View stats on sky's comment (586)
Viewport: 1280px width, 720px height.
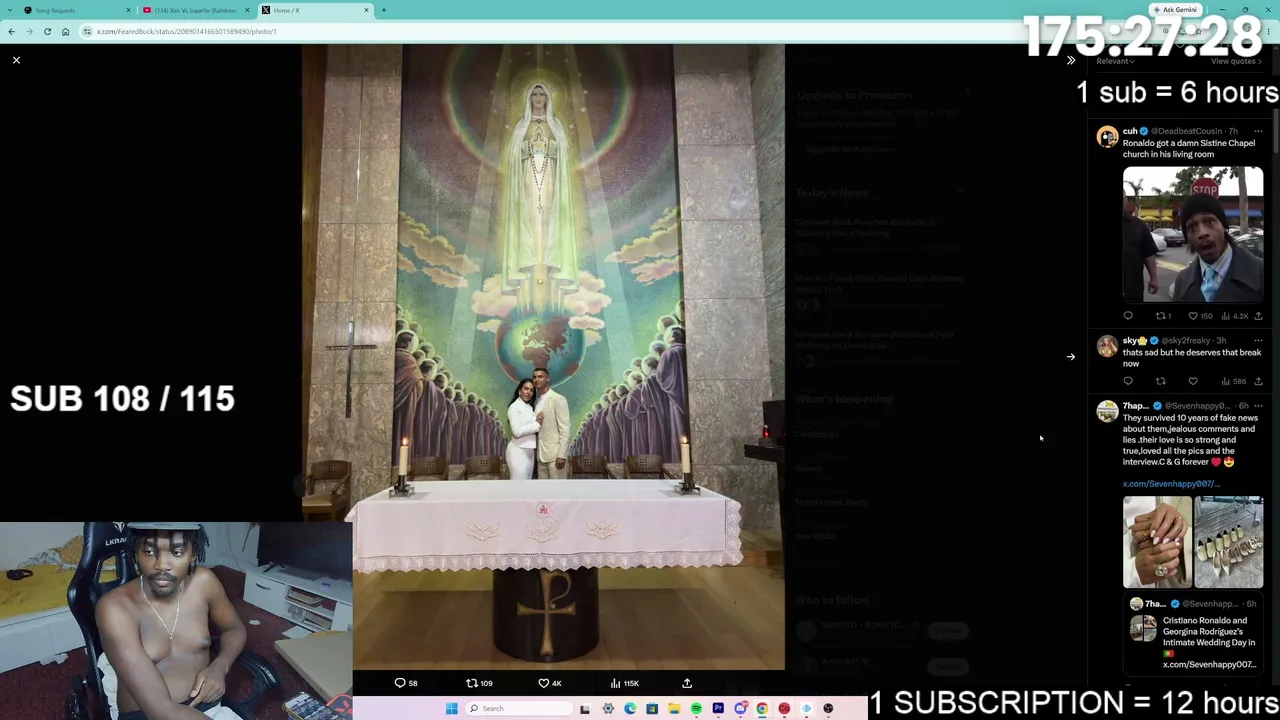(x=1235, y=381)
